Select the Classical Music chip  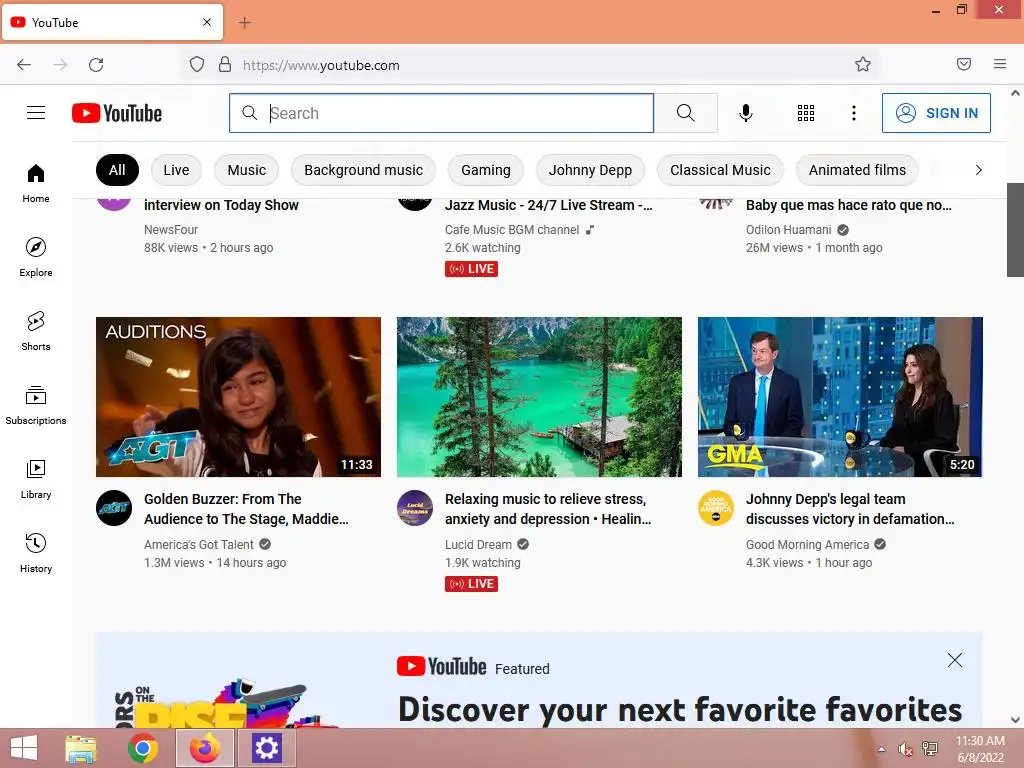(720, 170)
